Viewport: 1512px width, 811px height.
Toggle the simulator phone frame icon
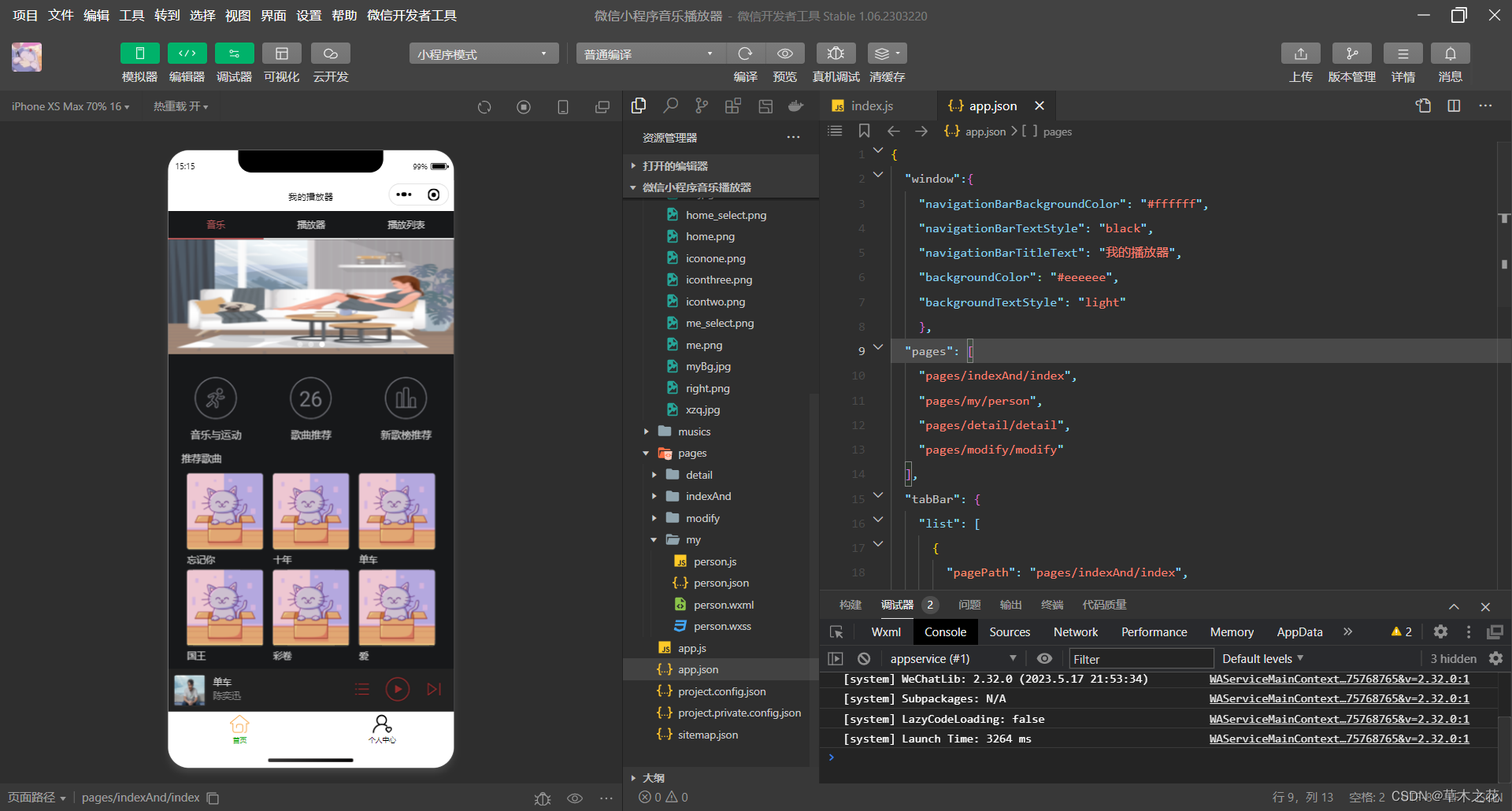coord(563,107)
